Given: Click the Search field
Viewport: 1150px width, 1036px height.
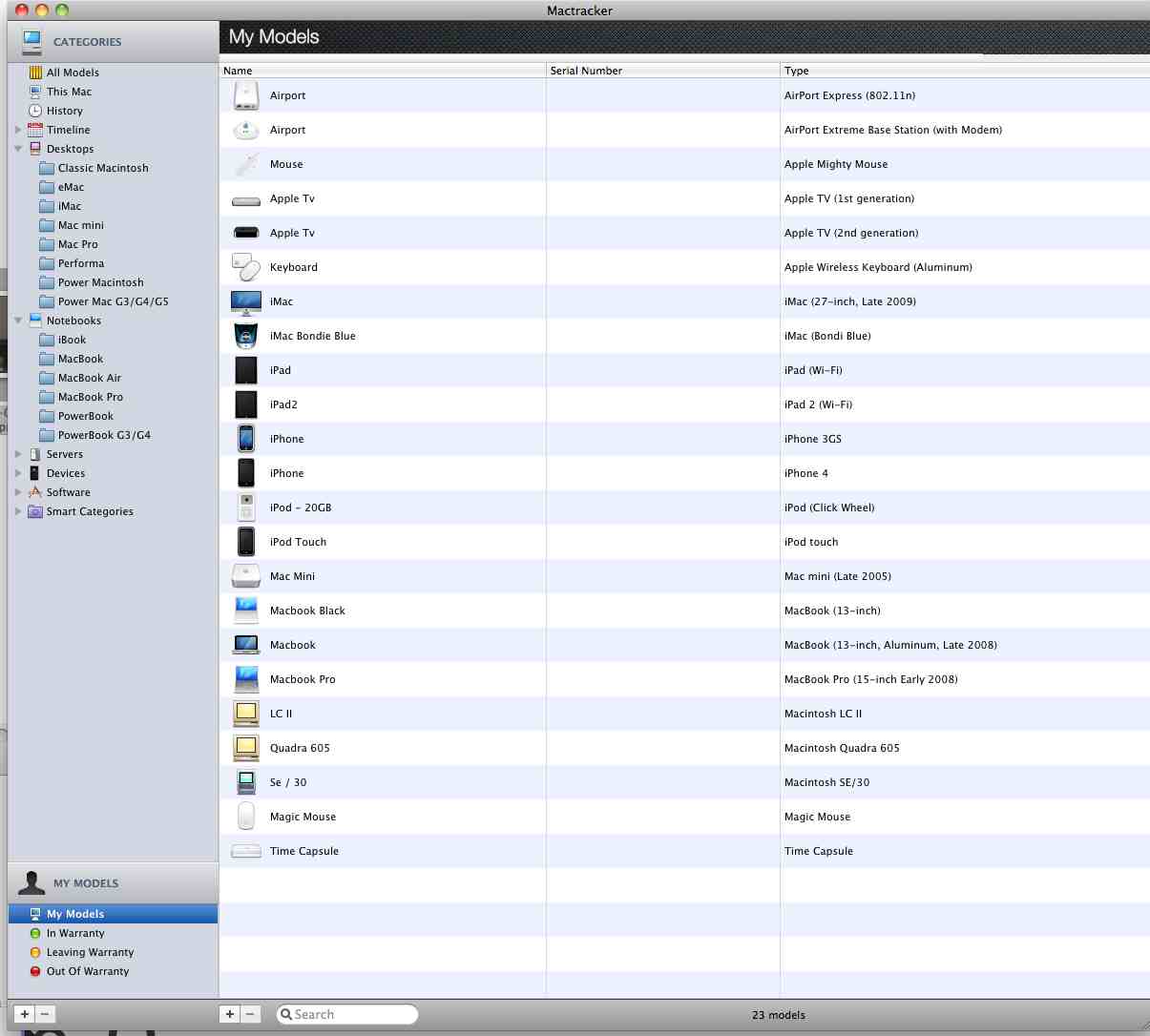Looking at the screenshot, I should (x=347, y=1014).
